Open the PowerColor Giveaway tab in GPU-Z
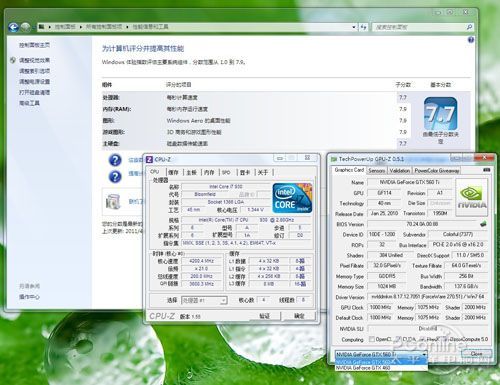The height and width of the screenshot is (385, 500). [437, 170]
